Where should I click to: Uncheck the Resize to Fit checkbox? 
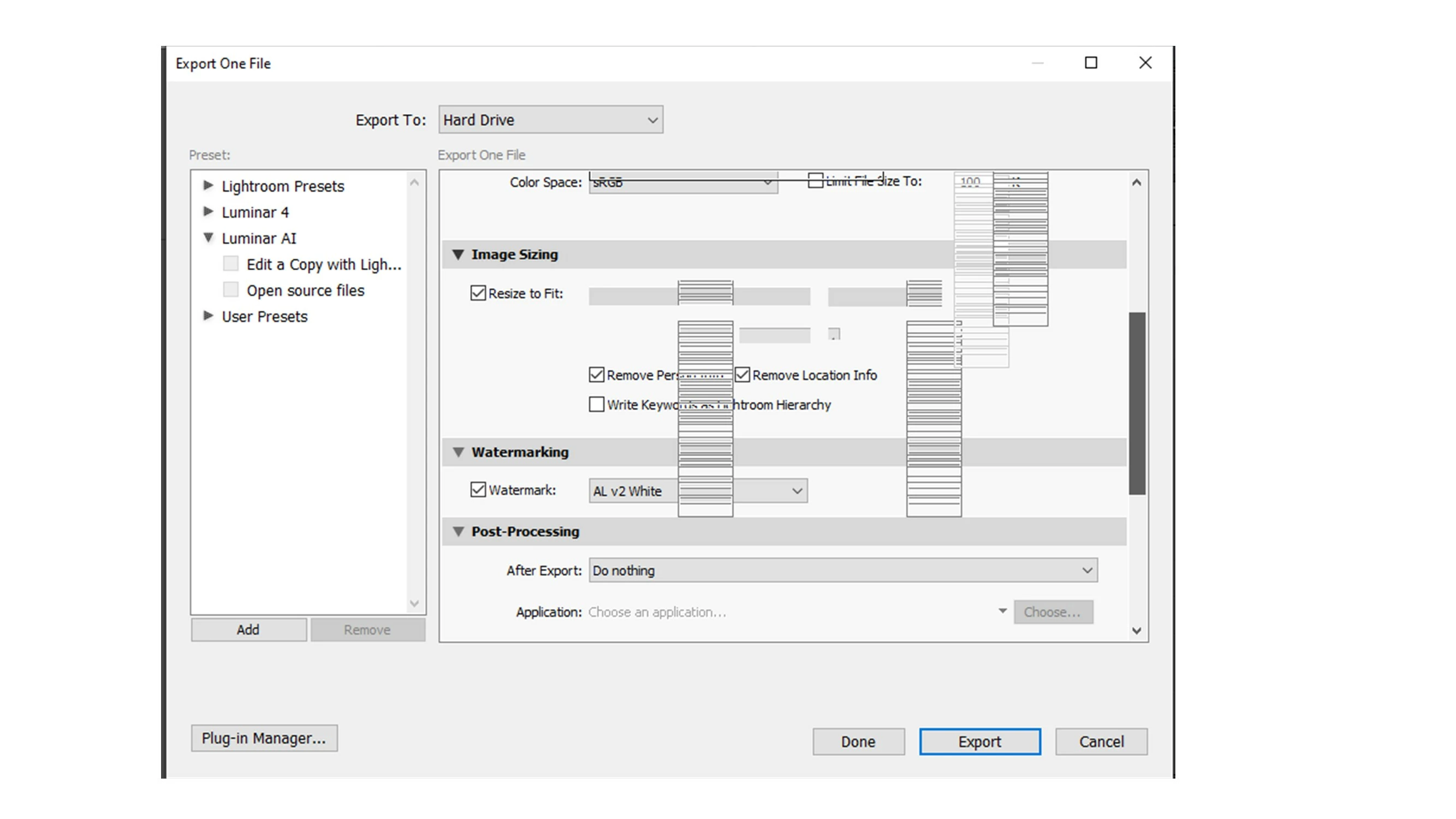tap(478, 293)
